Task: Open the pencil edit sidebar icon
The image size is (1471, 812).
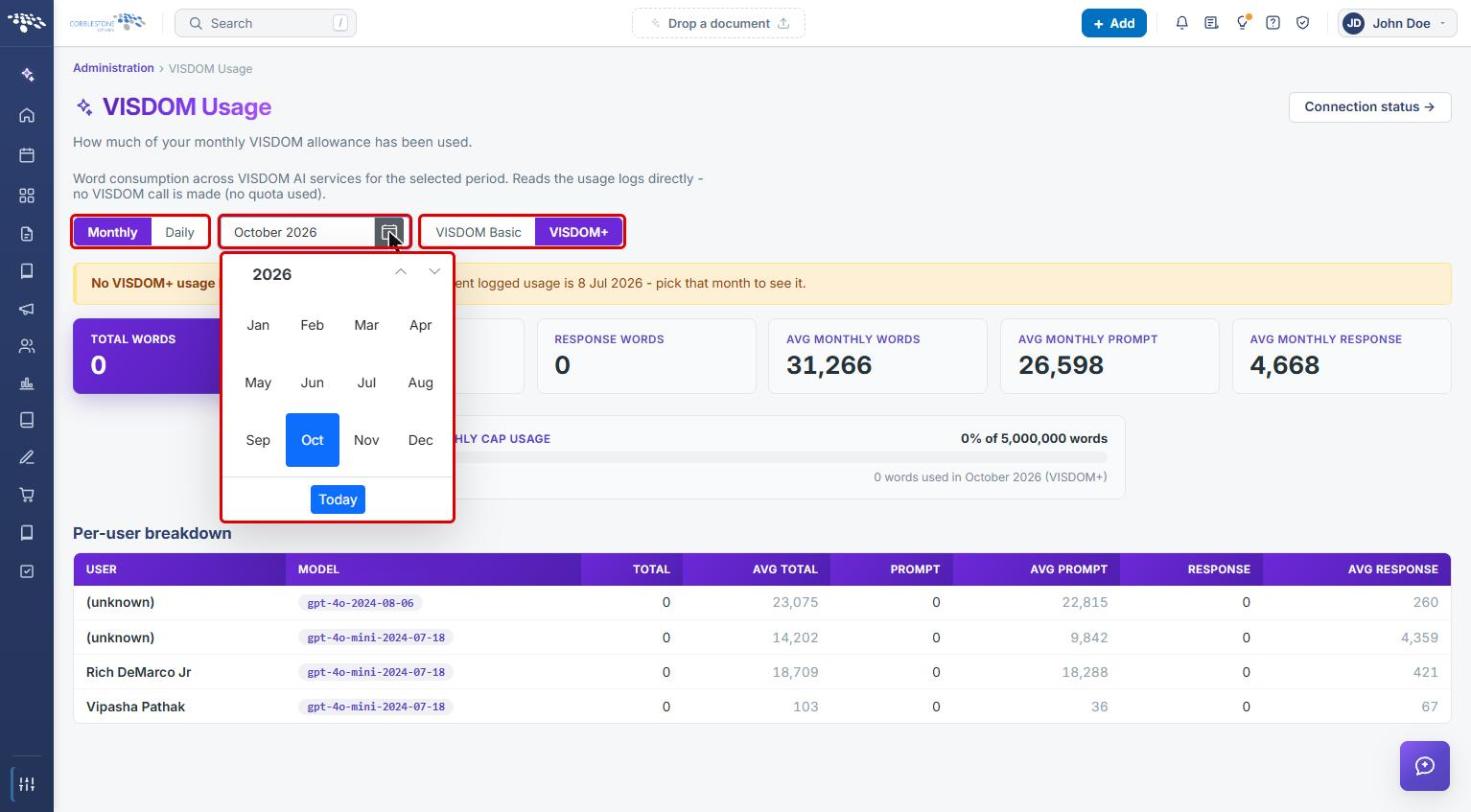Action: [27, 457]
